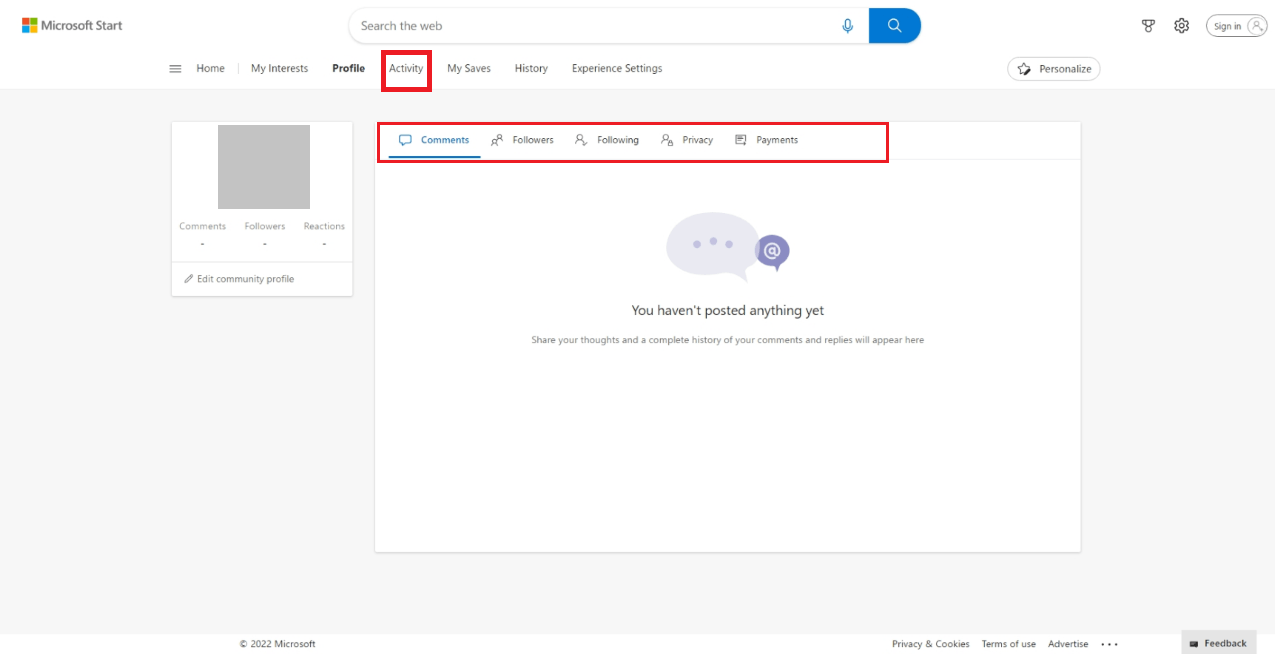Open the History nav item
The height and width of the screenshot is (658, 1278).
(x=531, y=69)
